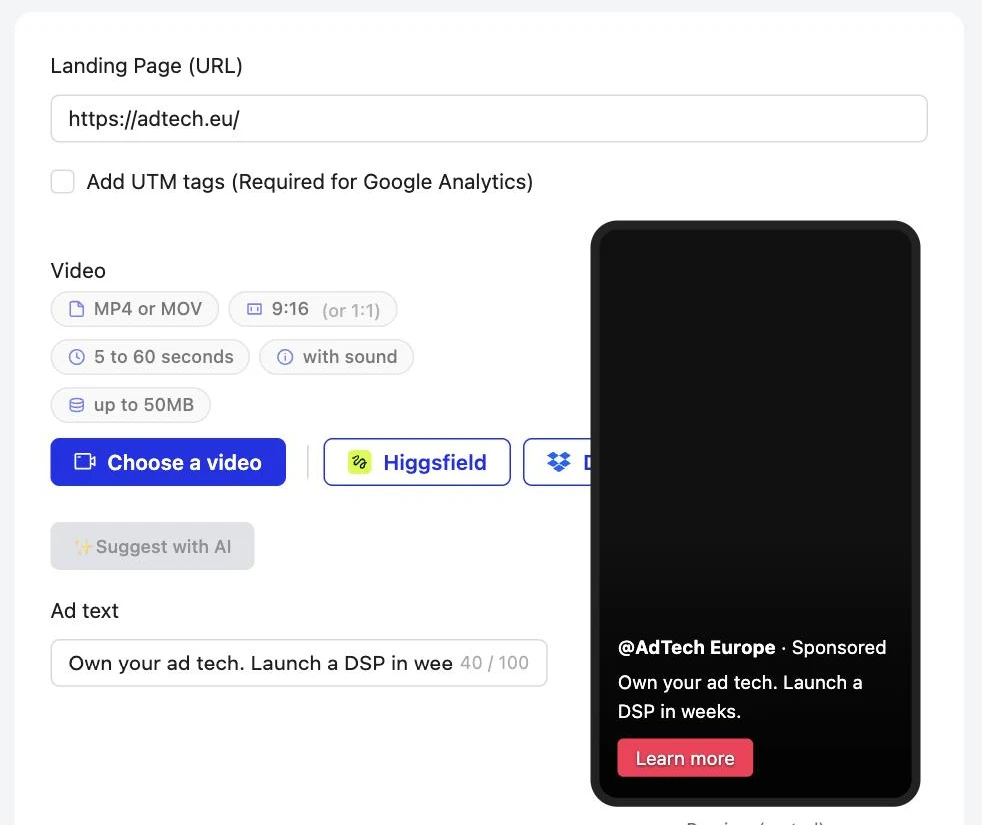Open the Higgsfield video source button

tap(417, 462)
